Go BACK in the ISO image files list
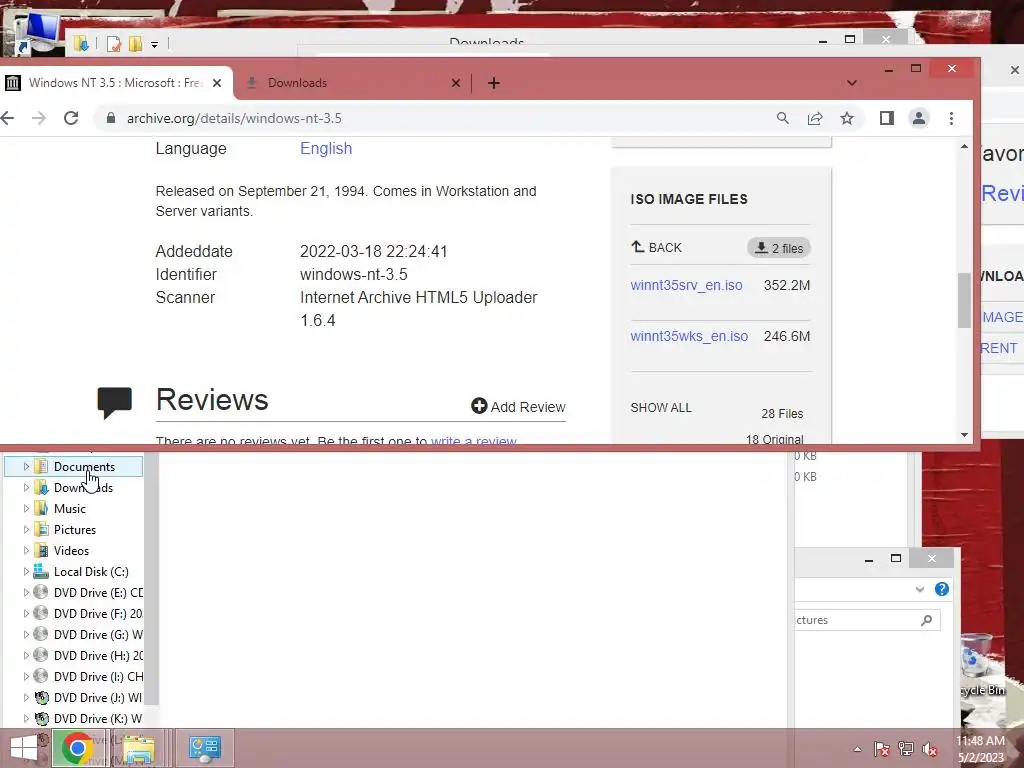1024x768 pixels. [656, 248]
